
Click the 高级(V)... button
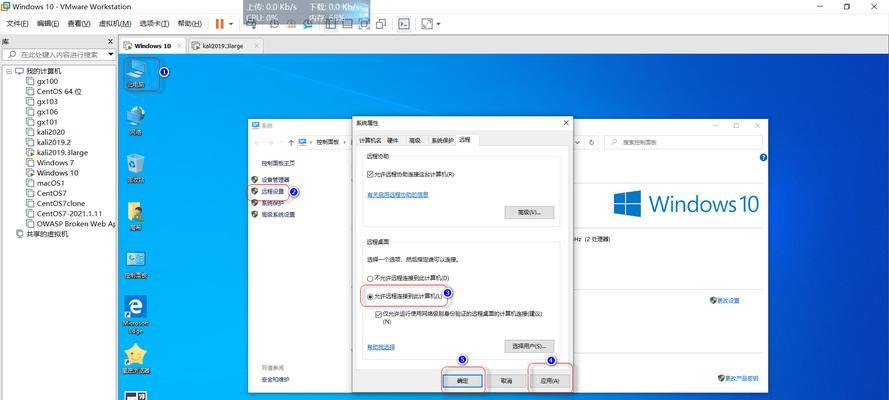tap(529, 212)
